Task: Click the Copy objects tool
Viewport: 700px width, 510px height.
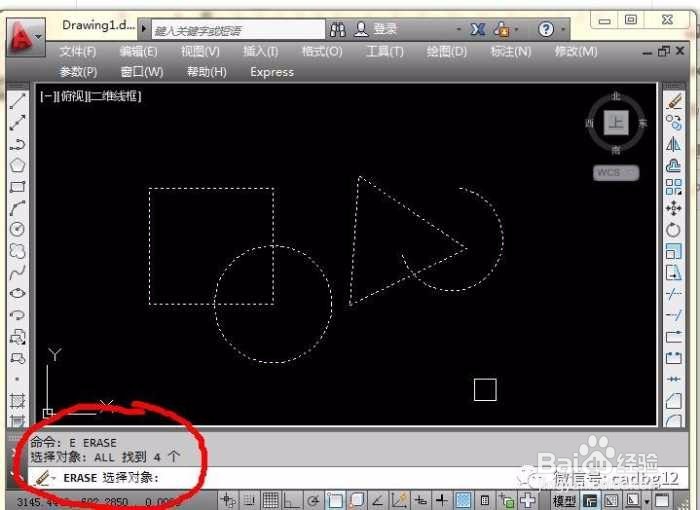Action: (674, 122)
